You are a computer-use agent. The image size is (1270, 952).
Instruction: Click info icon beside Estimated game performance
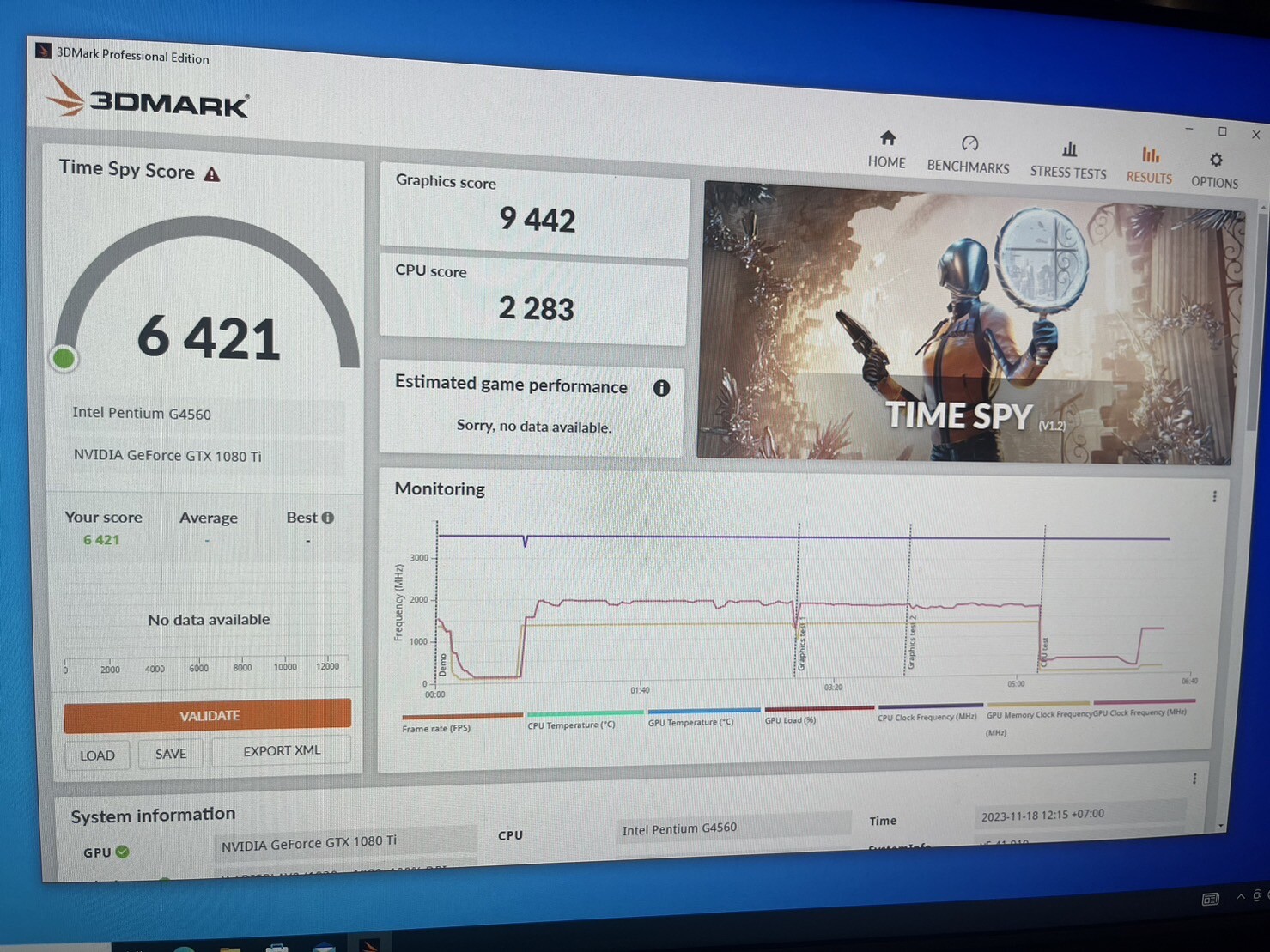[x=661, y=388]
